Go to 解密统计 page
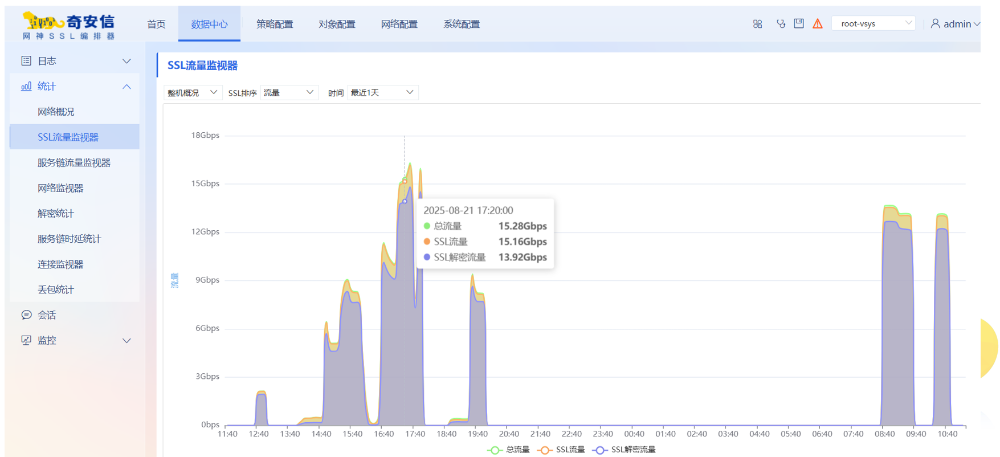This screenshot has height=457, width=1000. coord(56,213)
